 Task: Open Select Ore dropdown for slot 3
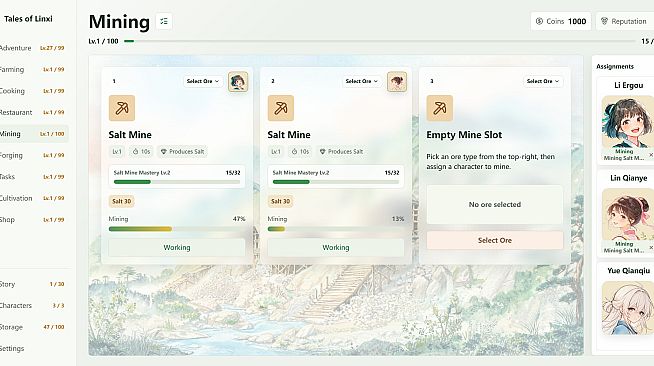pyautogui.click(x=543, y=81)
